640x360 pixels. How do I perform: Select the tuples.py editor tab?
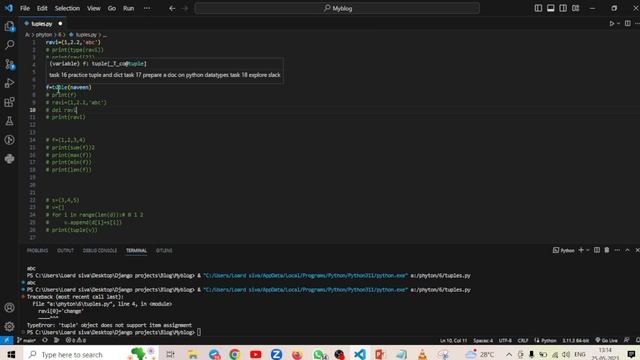41,24
